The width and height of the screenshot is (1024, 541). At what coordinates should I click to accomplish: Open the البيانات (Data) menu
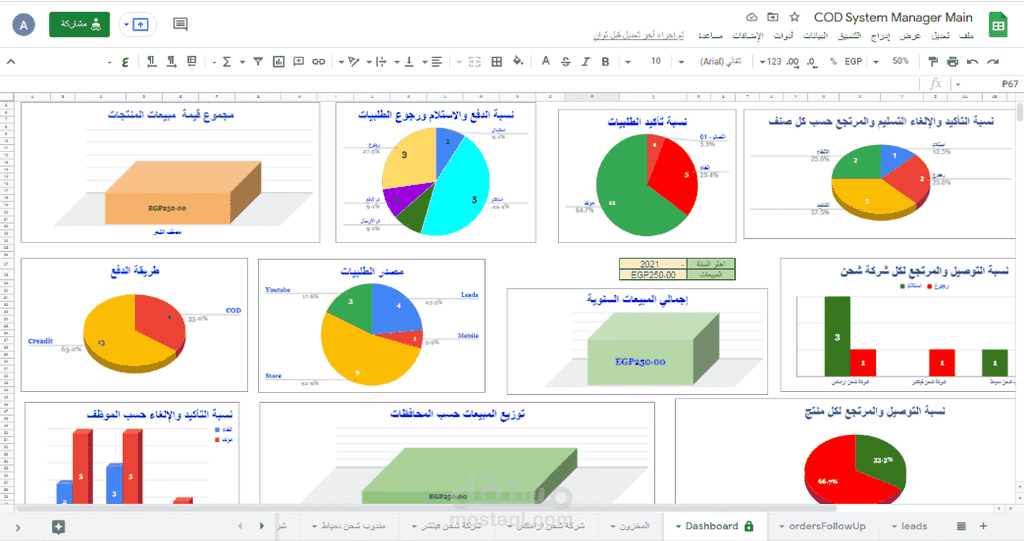pyautogui.click(x=815, y=35)
